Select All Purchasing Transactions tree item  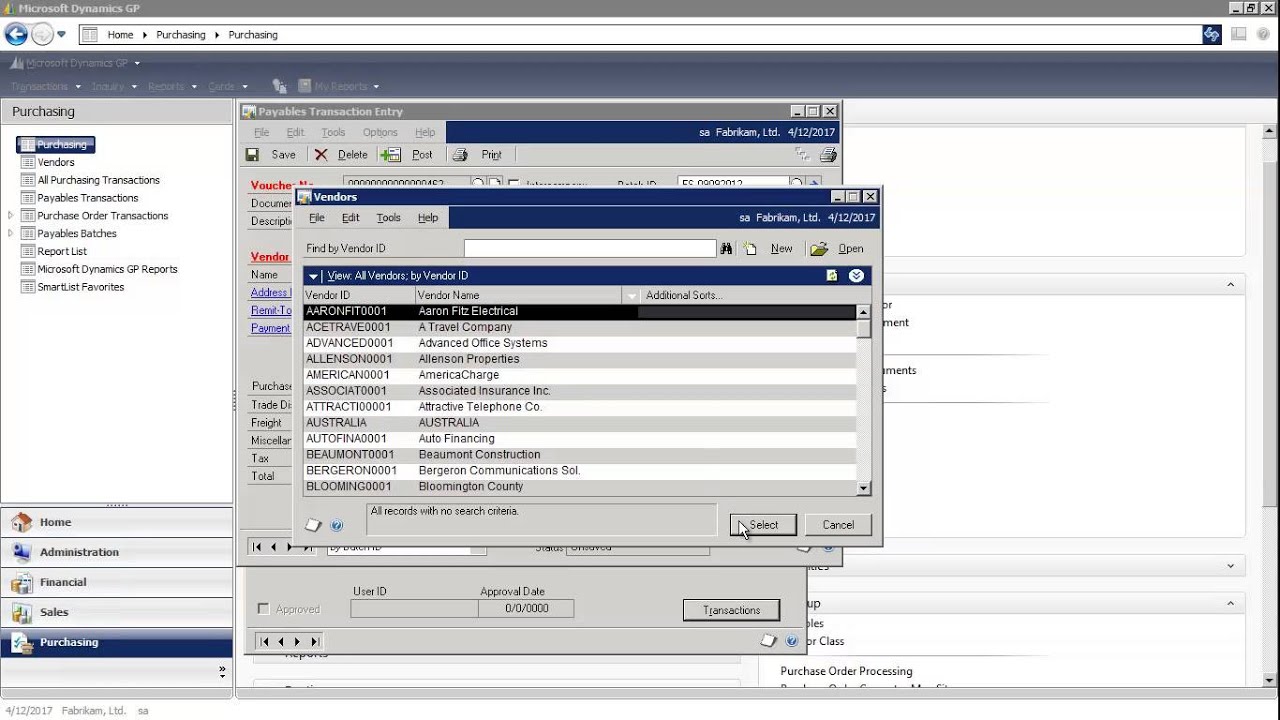pyautogui.click(x=98, y=180)
